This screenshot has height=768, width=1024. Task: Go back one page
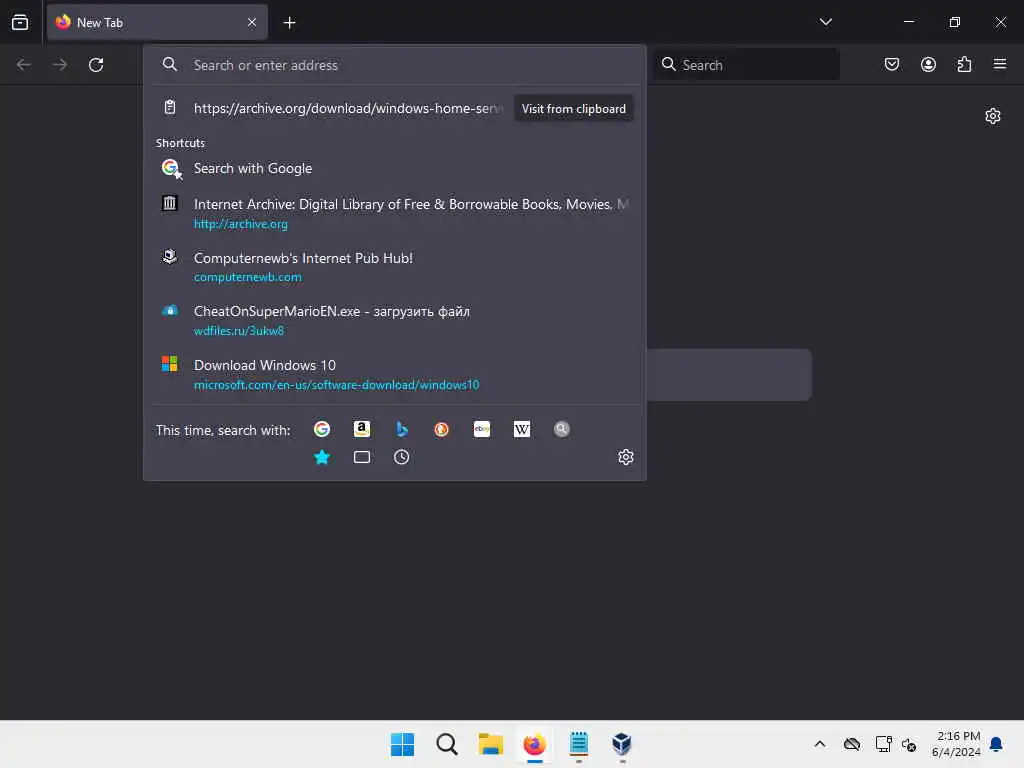(24, 65)
